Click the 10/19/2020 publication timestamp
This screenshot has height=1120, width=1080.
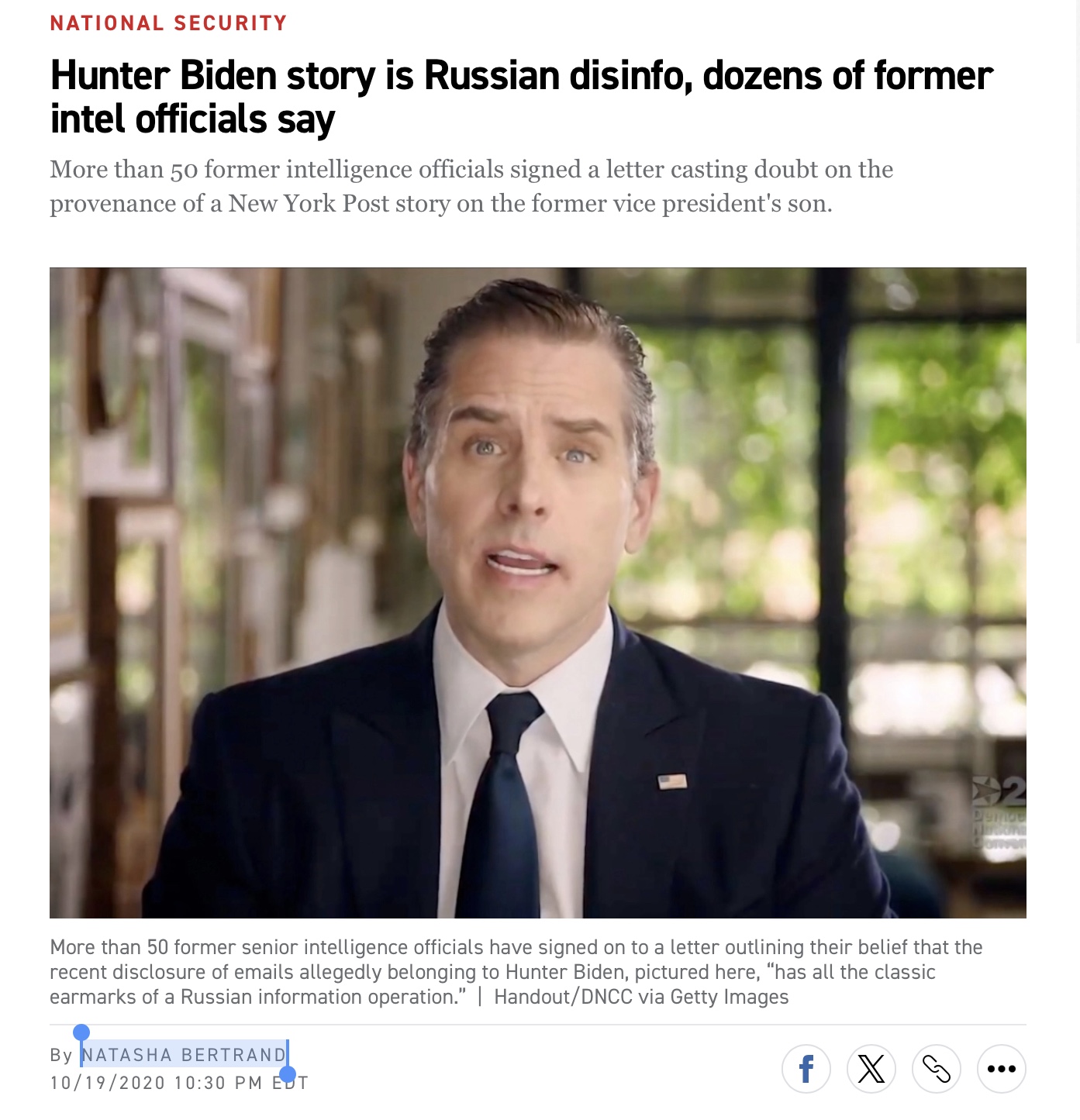coord(179,1083)
